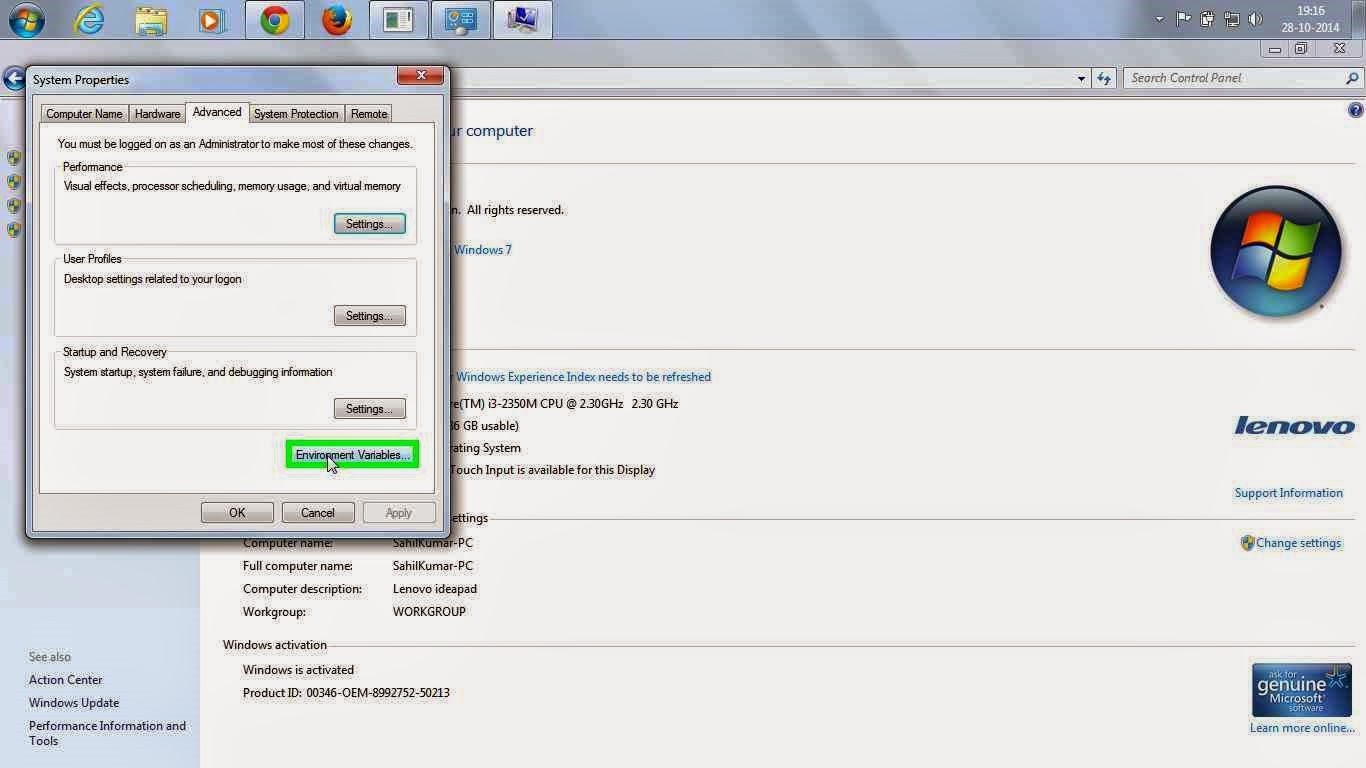Click inside the Search Control Panel box

coord(1230,77)
